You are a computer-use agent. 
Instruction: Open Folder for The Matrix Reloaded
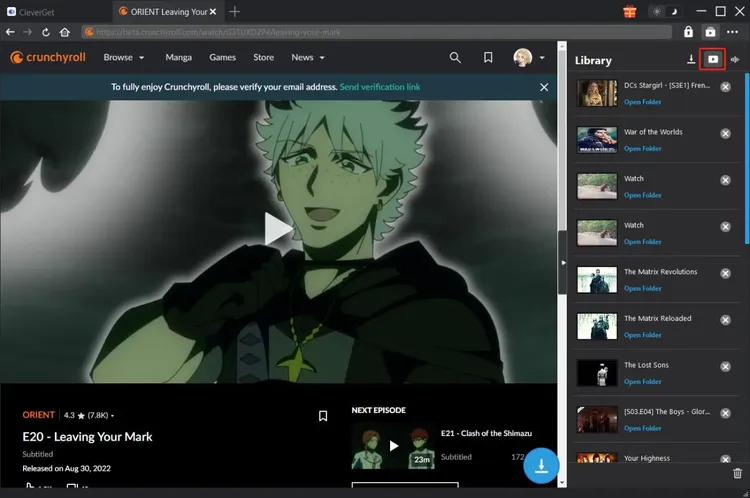(x=642, y=335)
